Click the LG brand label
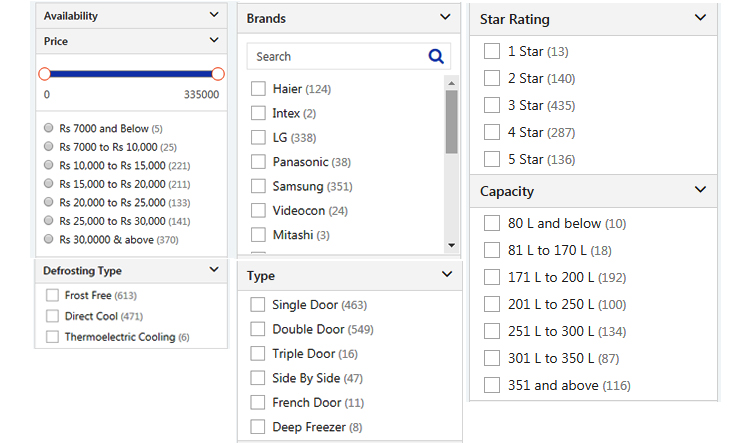This screenshot has width=750, height=443. click(x=280, y=137)
